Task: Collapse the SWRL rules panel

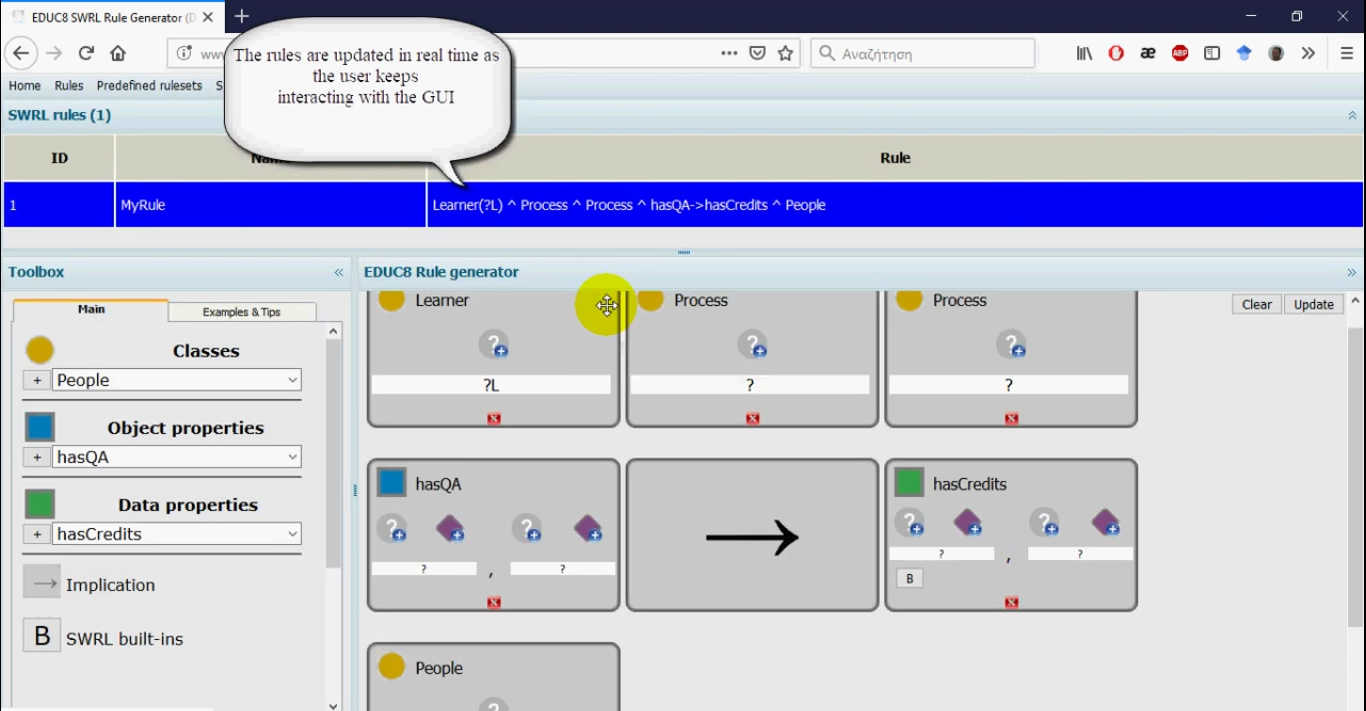Action: tap(1352, 115)
